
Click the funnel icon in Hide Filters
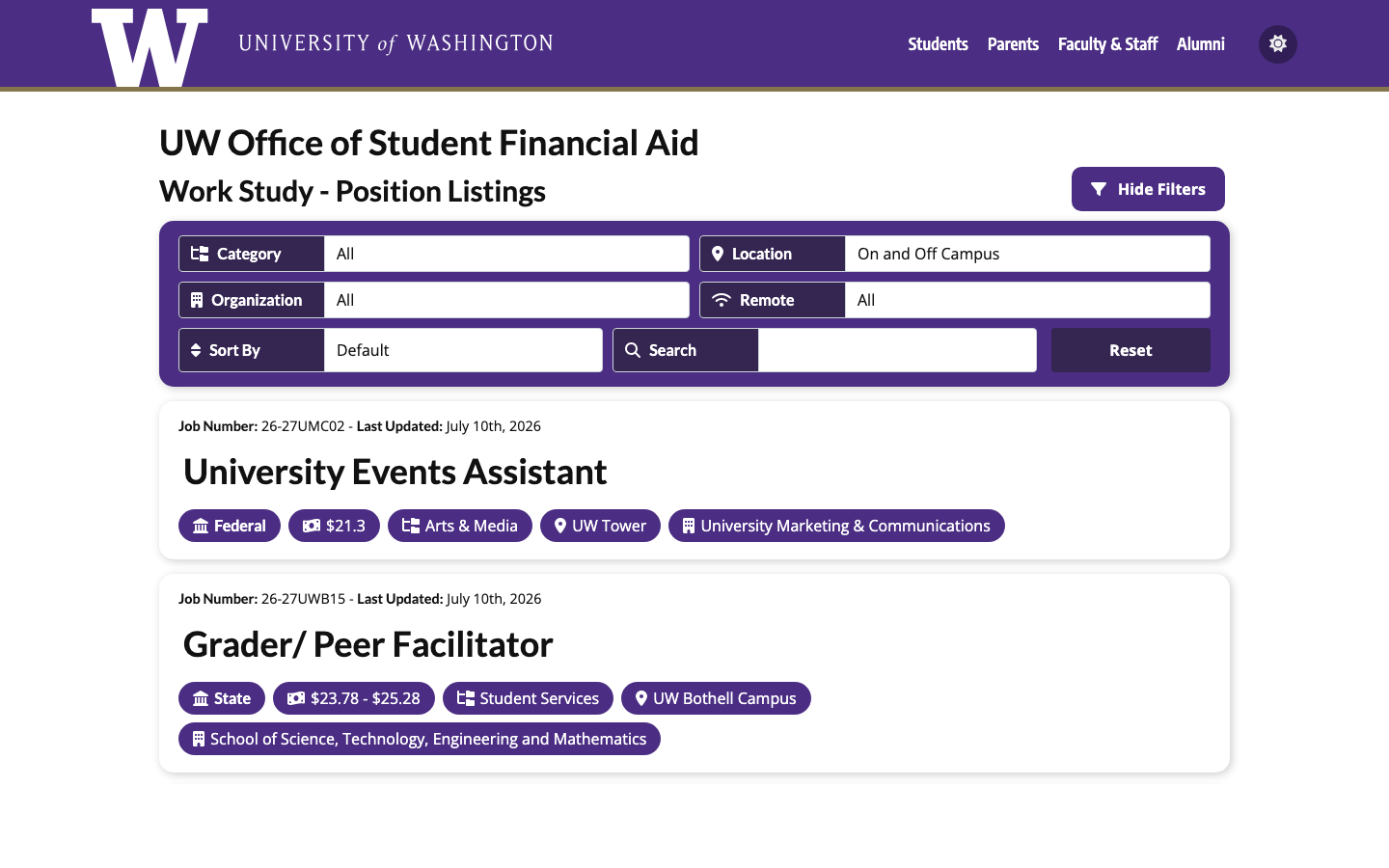pyautogui.click(x=1099, y=189)
